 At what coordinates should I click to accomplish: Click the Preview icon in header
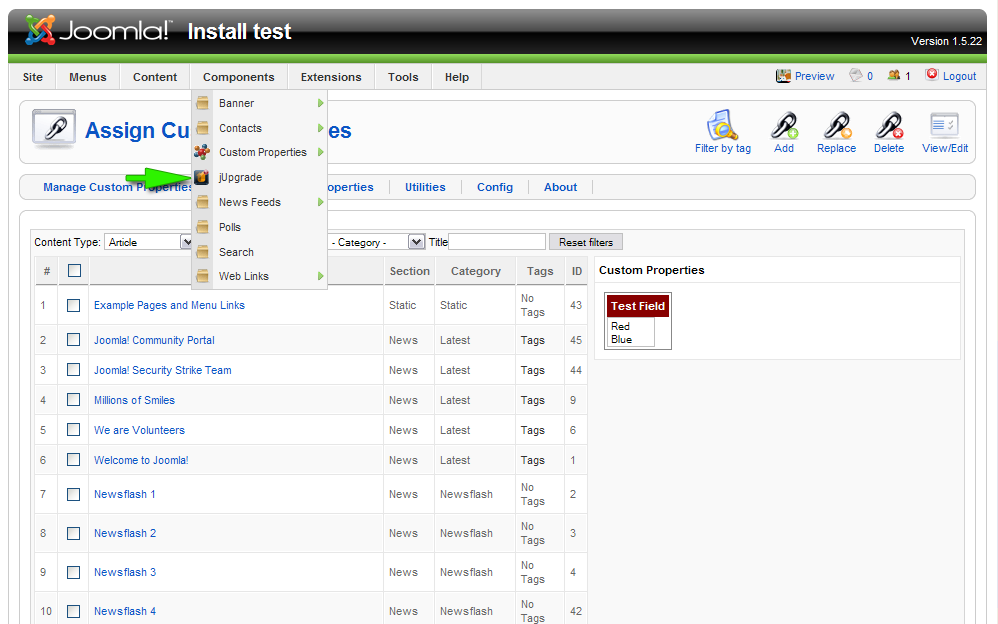click(x=783, y=76)
